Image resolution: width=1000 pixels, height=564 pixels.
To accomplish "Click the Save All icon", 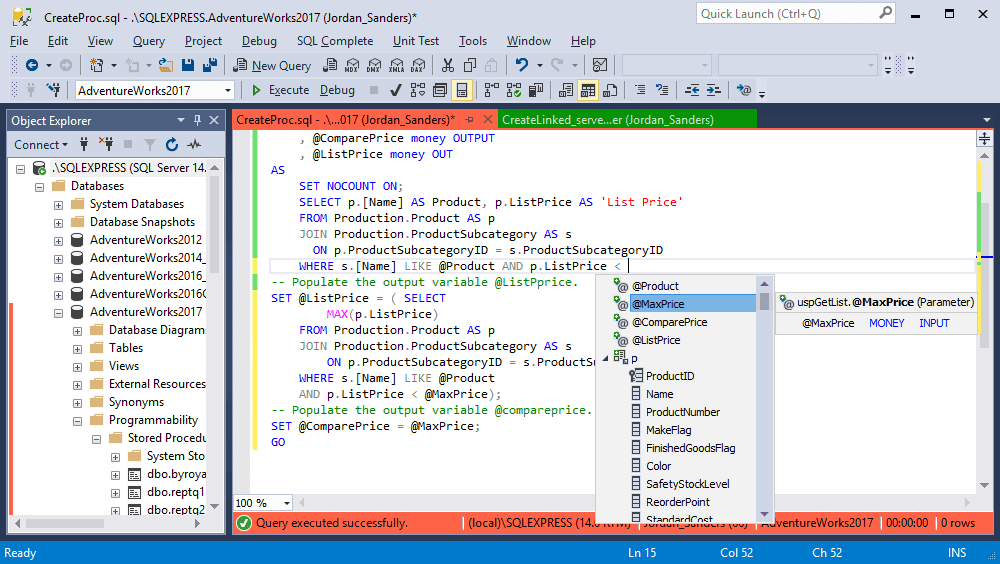I will tap(210, 65).
